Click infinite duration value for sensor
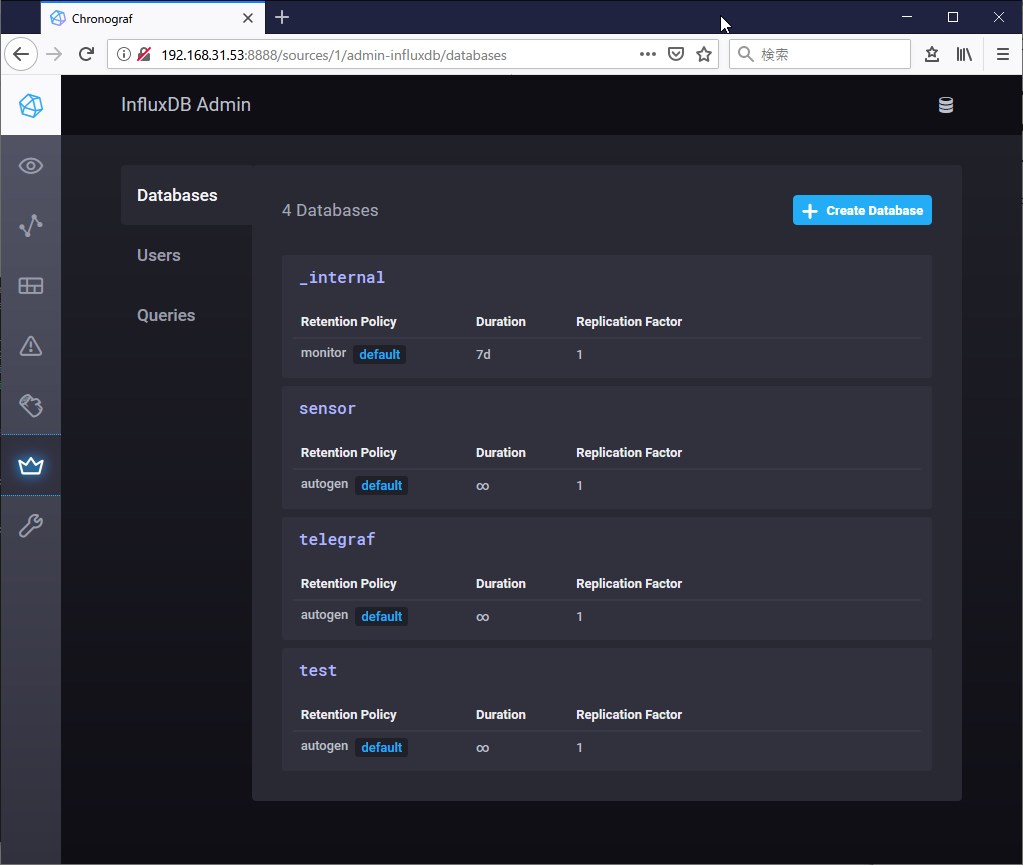This screenshot has height=865, width=1023. 482,486
